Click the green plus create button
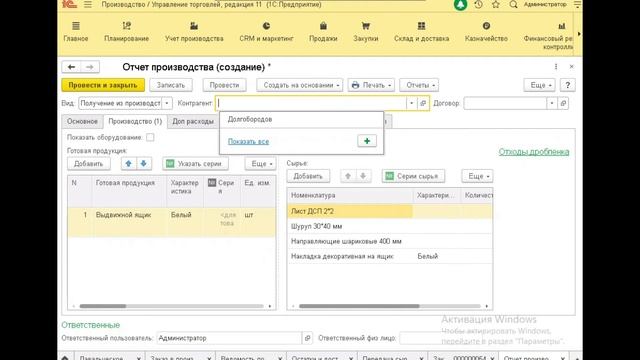The image size is (640, 360). pos(367,141)
